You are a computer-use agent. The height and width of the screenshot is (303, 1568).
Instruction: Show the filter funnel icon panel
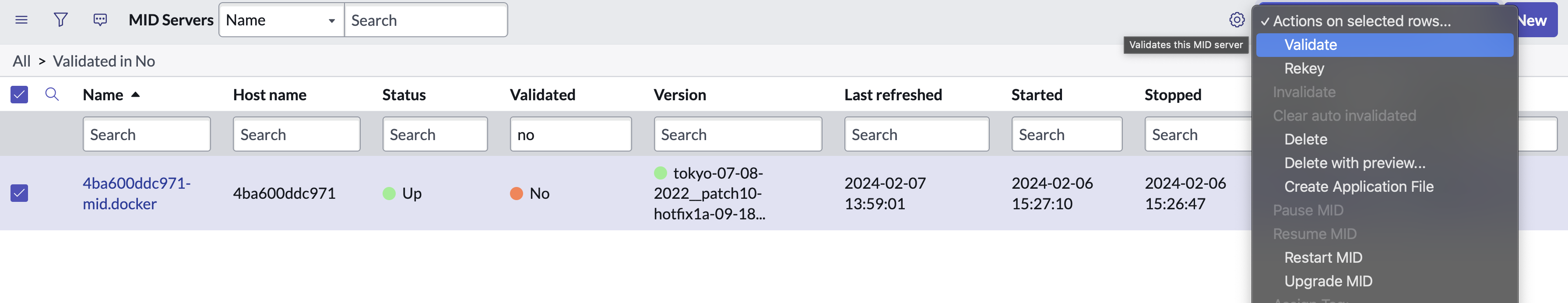[x=60, y=20]
